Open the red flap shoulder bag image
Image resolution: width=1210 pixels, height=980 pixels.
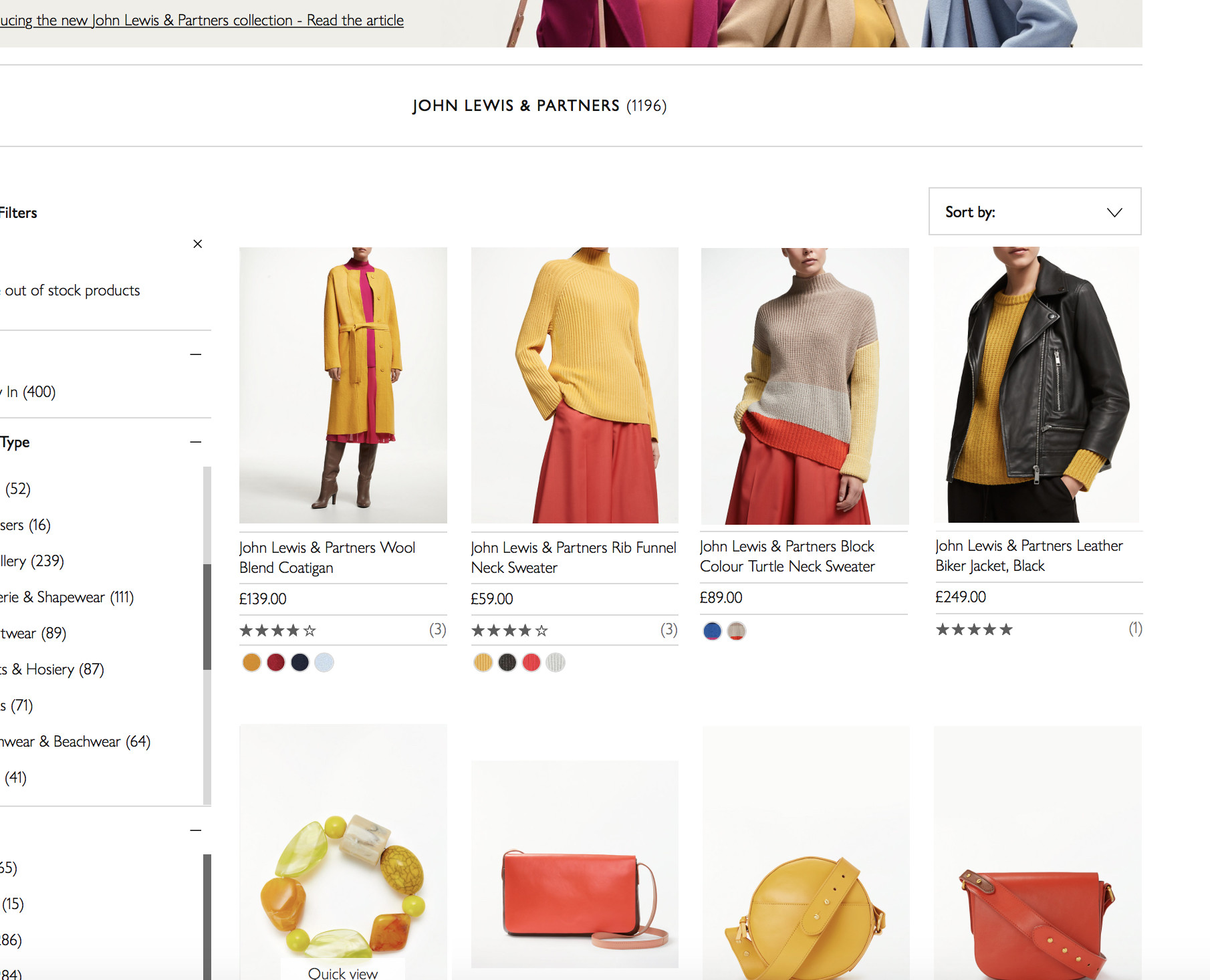575,864
